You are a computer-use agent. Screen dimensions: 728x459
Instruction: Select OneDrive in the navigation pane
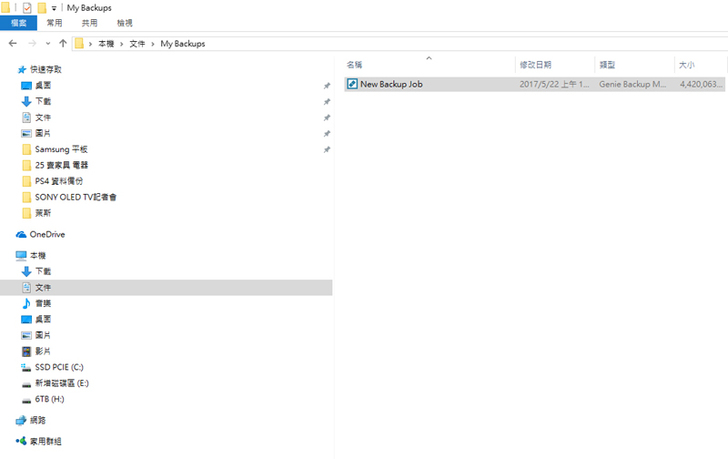click(x=47, y=234)
